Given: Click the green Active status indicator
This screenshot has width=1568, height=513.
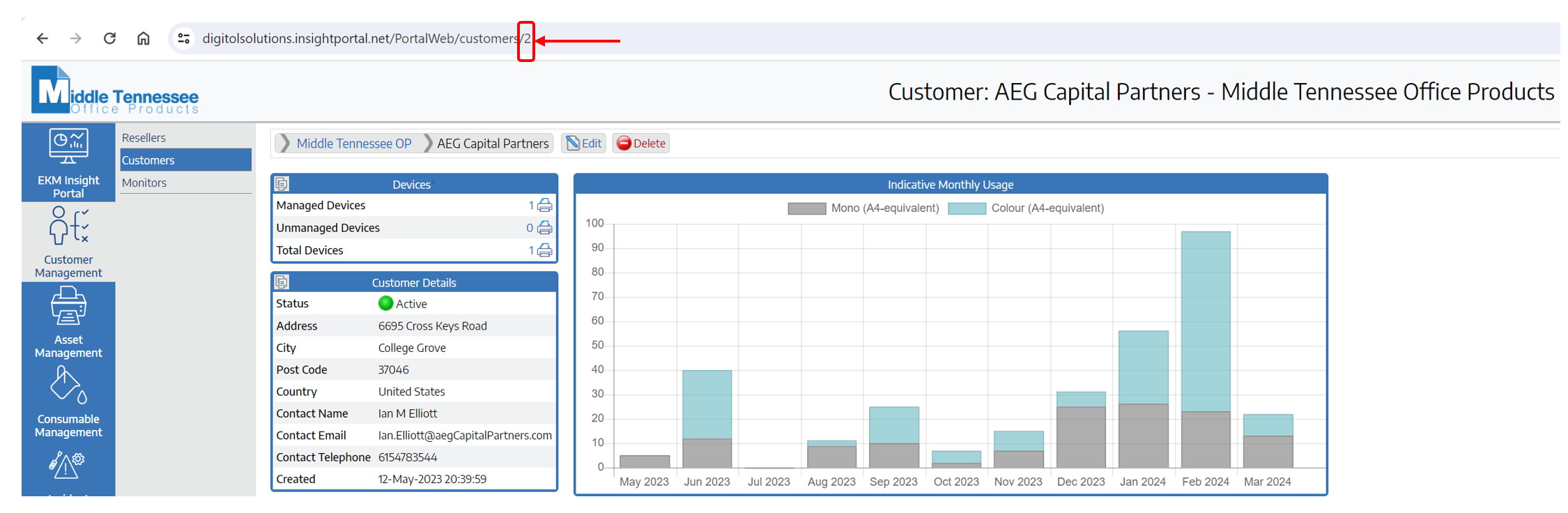Looking at the screenshot, I should click(385, 303).
